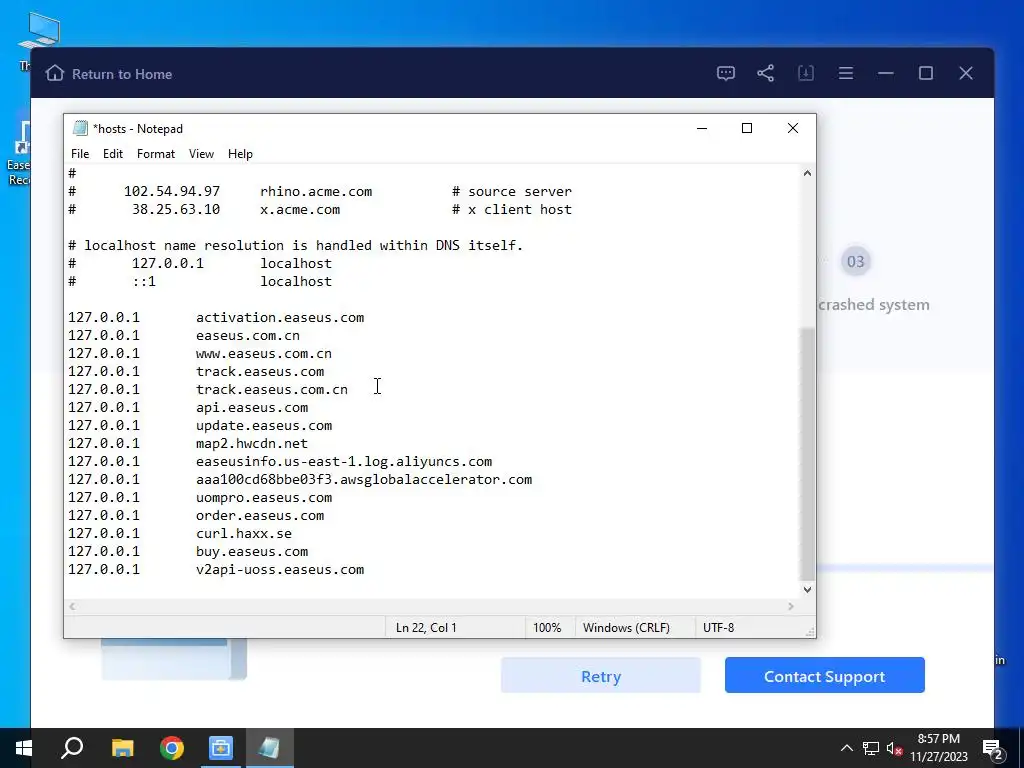
Task: Click the horizontal scroll left arrow in Notepad
Action: [72, 606]
